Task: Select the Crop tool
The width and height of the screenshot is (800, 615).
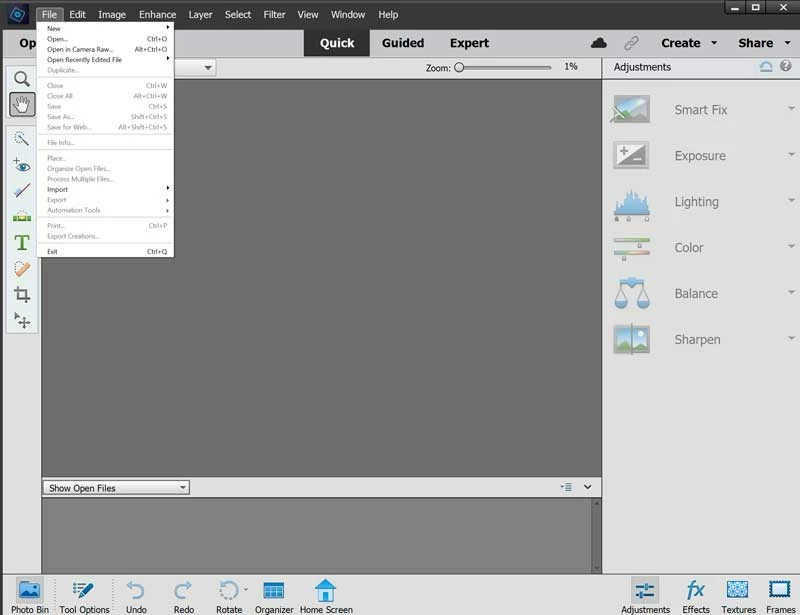Action: click(21, 294)
